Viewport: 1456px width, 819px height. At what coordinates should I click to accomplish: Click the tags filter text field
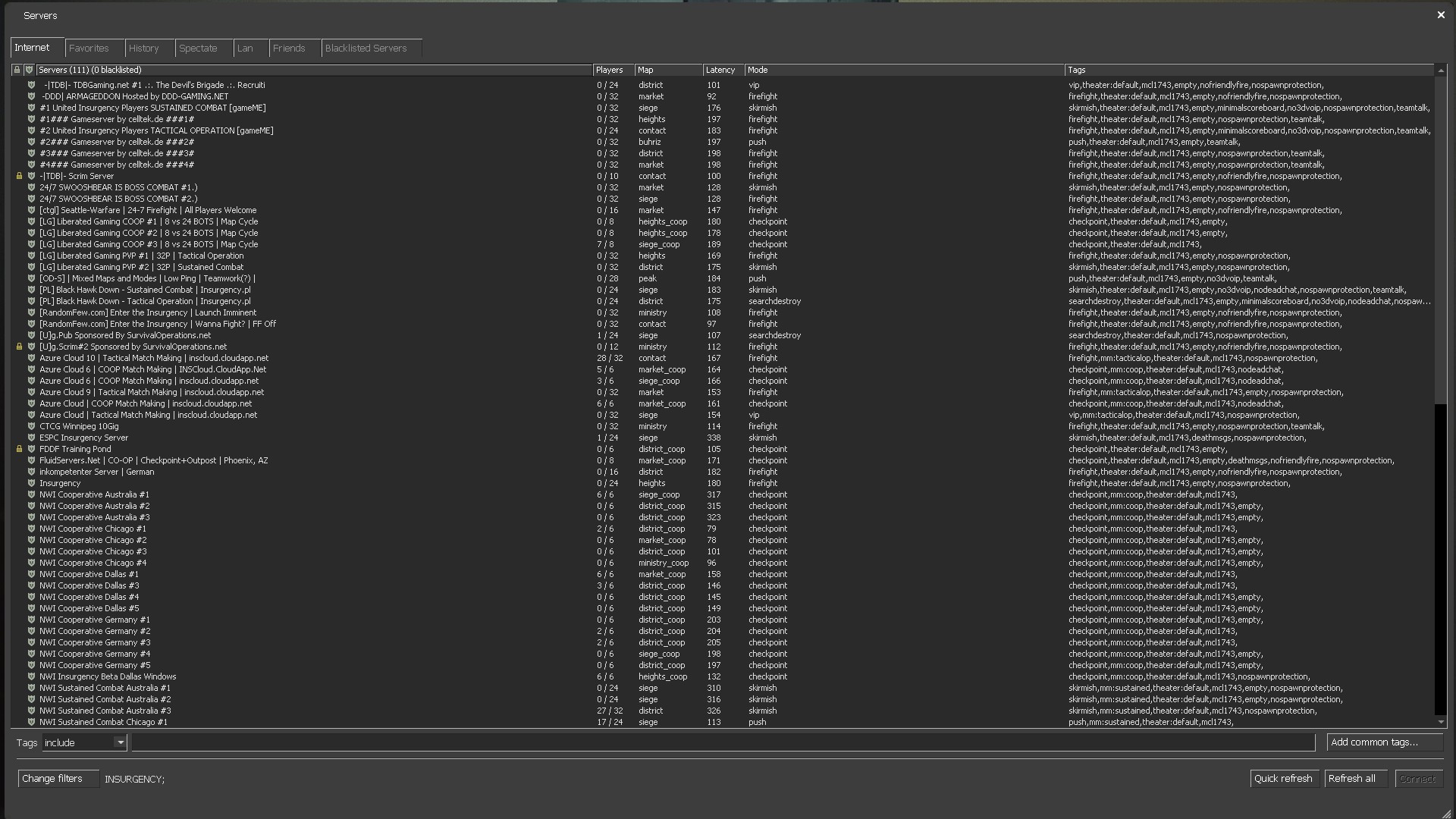pos(723,742)
